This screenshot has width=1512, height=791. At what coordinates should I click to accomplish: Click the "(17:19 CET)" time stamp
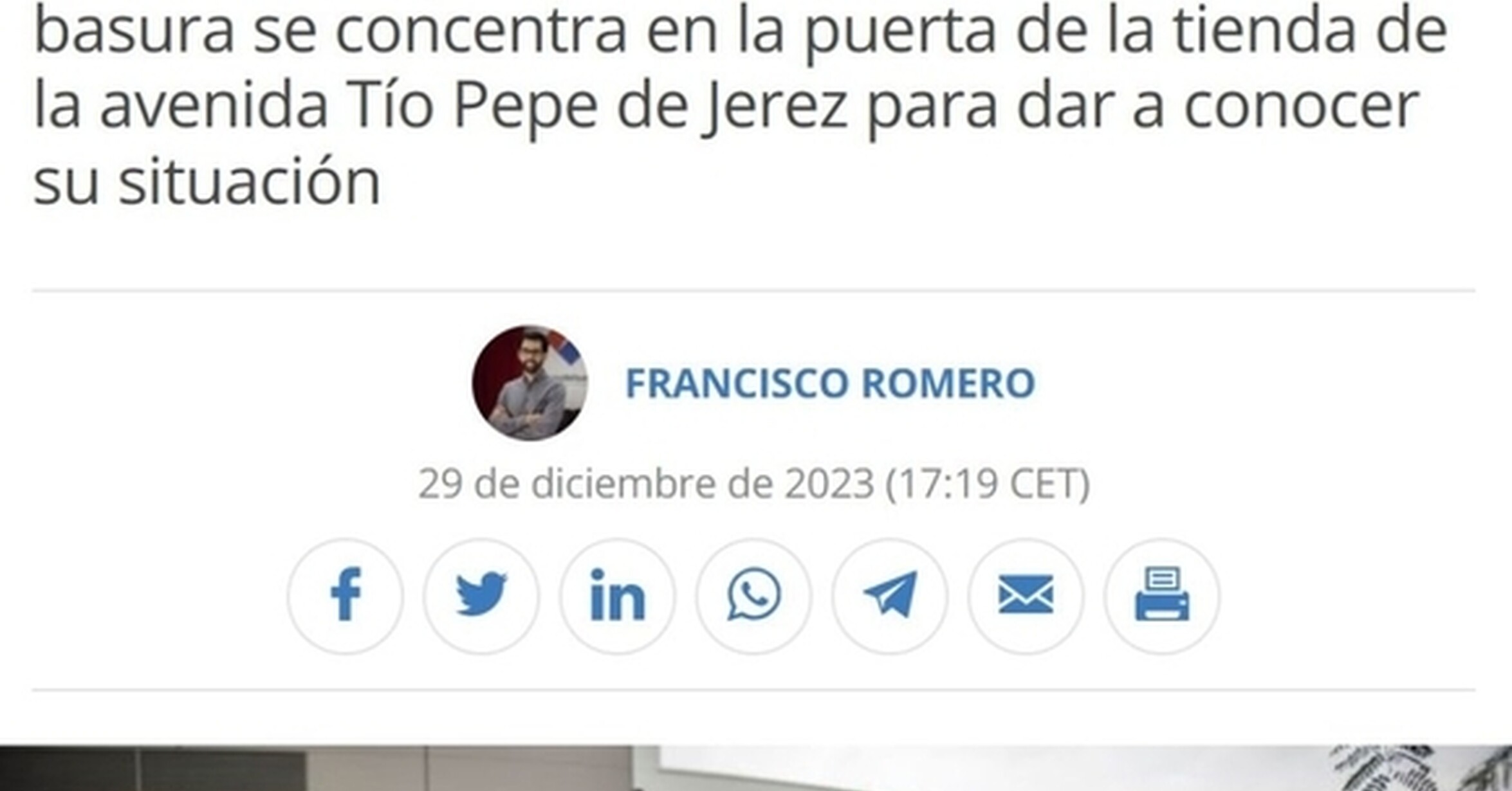click(x=988, y=484)
